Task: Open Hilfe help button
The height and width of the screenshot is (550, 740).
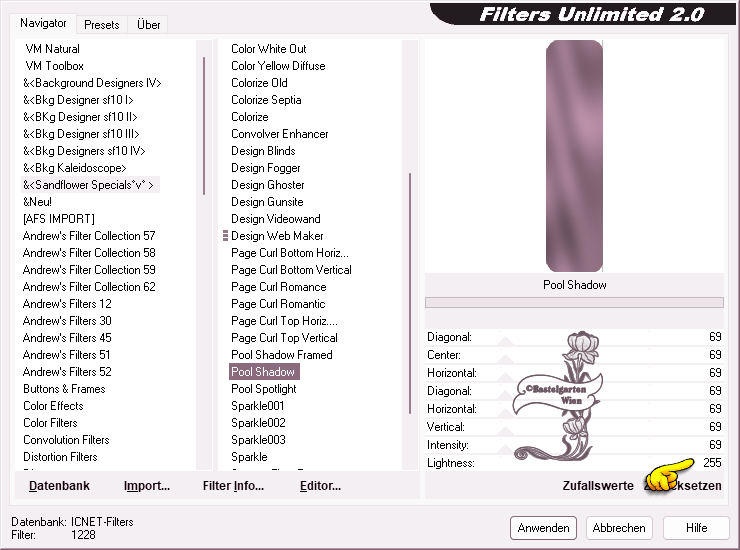Action: [x=696, y=528]
